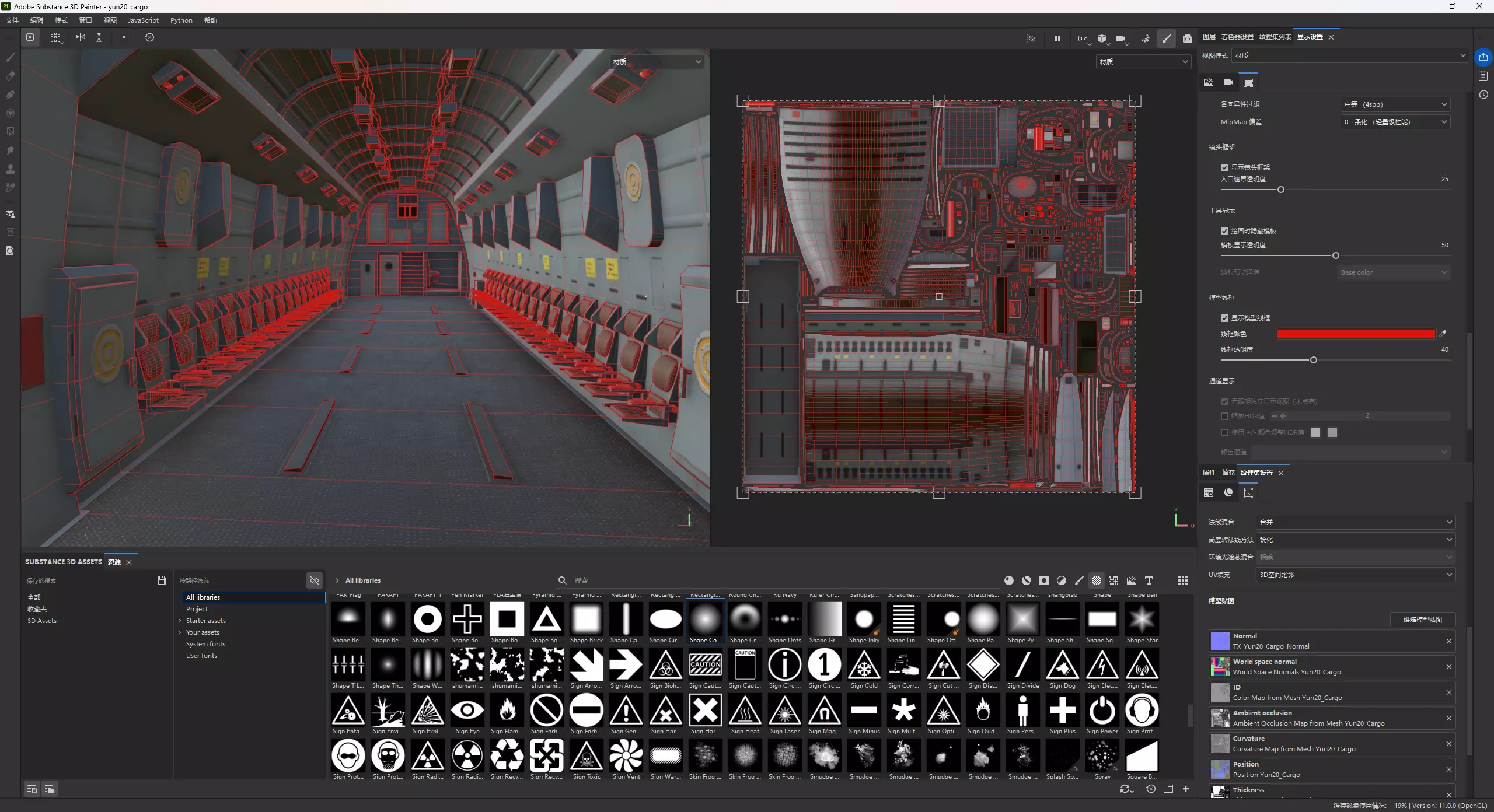Viewport: 1494px width, 812px height.
Task: Filter assets by fonts T icon
Action: coord(1149,580)
